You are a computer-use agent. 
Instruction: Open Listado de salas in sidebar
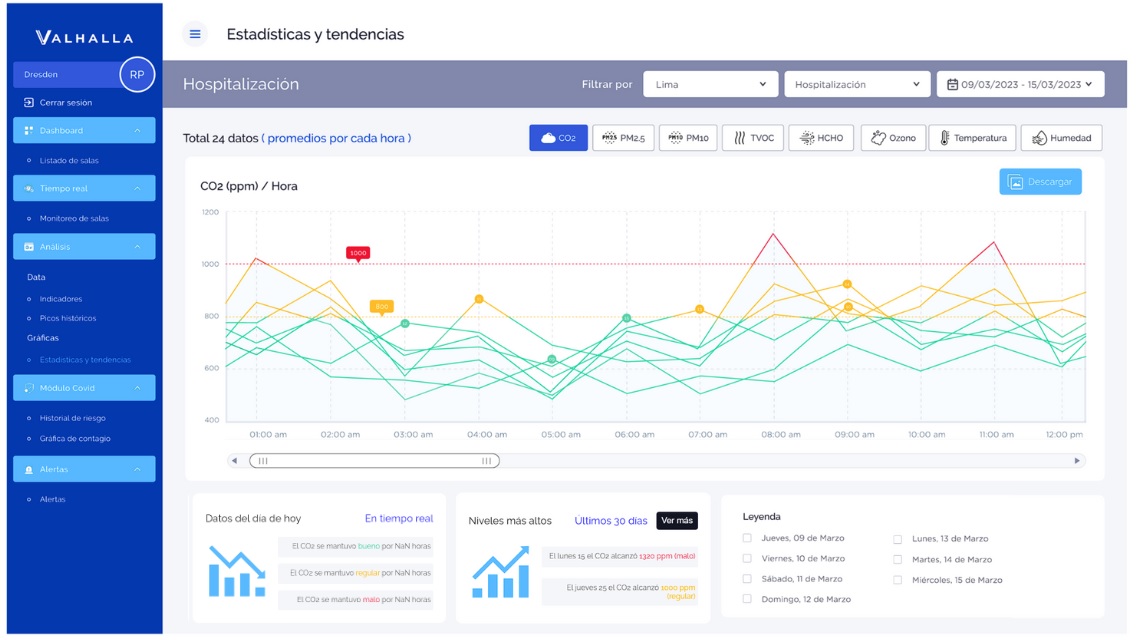click(69, 160)
